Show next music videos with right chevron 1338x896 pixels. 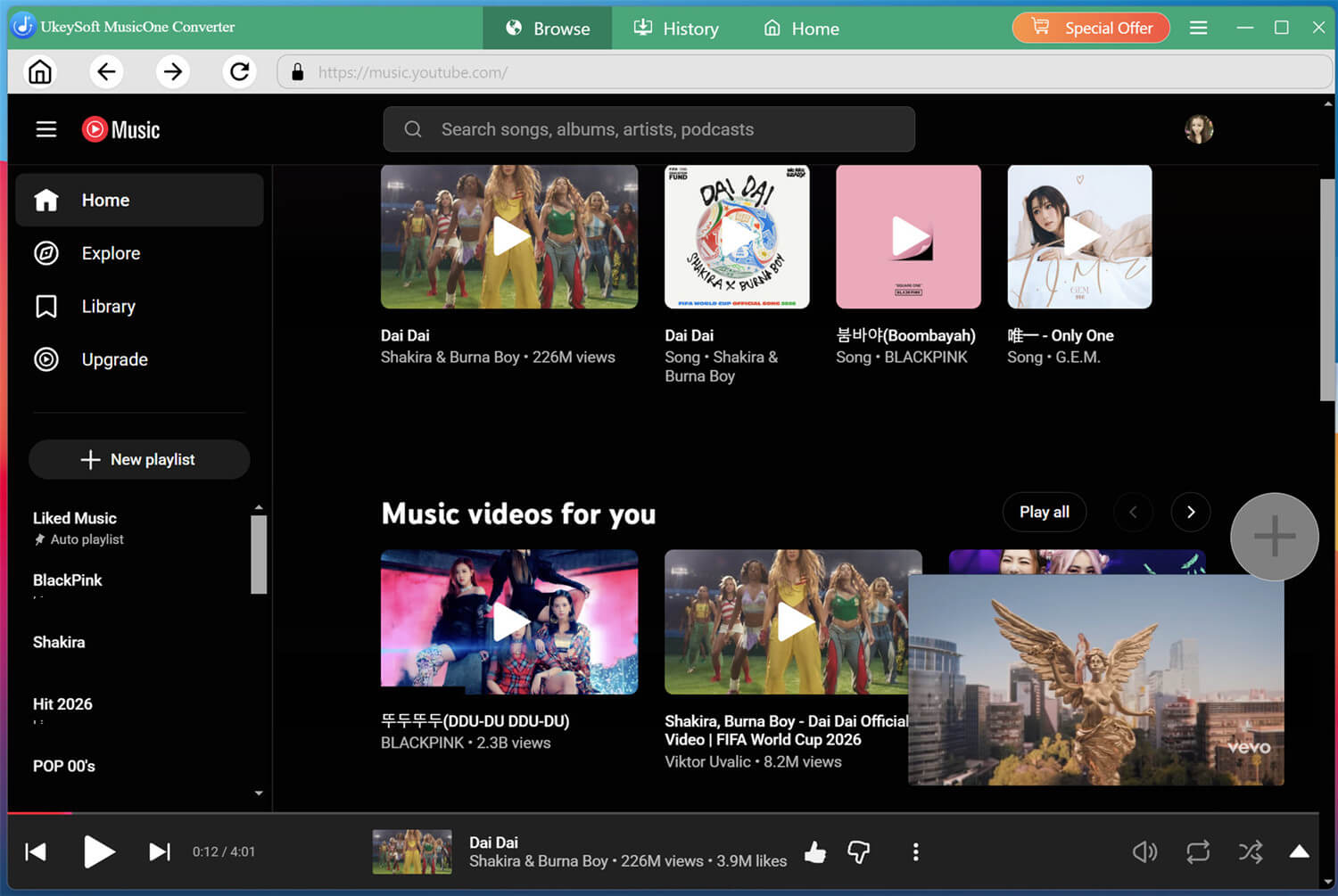pyautogui.click(x=1191, y=512)
